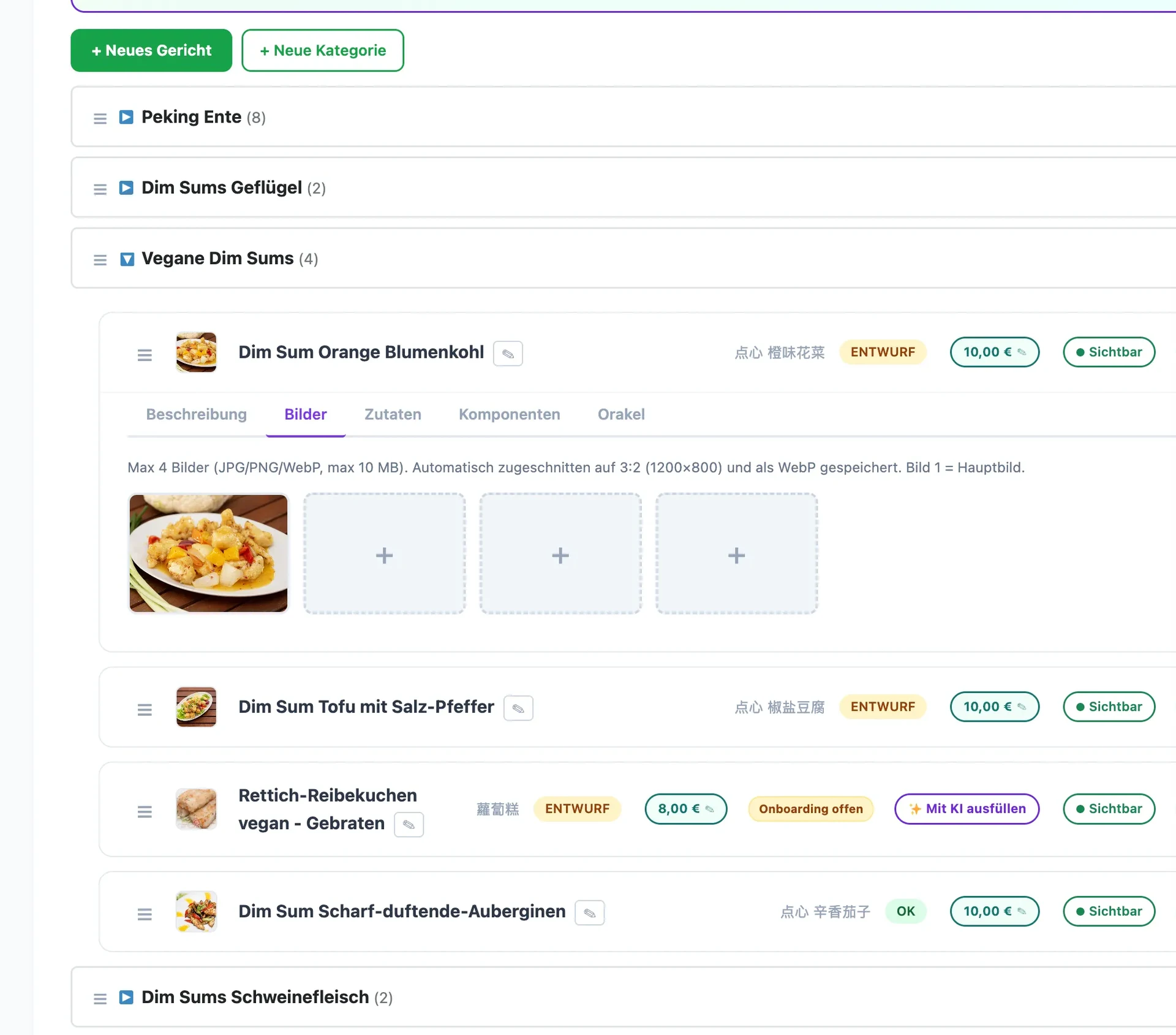This screenshot has width=1176, height=1035.
Task: Open the Orakel tab
Action: 620,414
